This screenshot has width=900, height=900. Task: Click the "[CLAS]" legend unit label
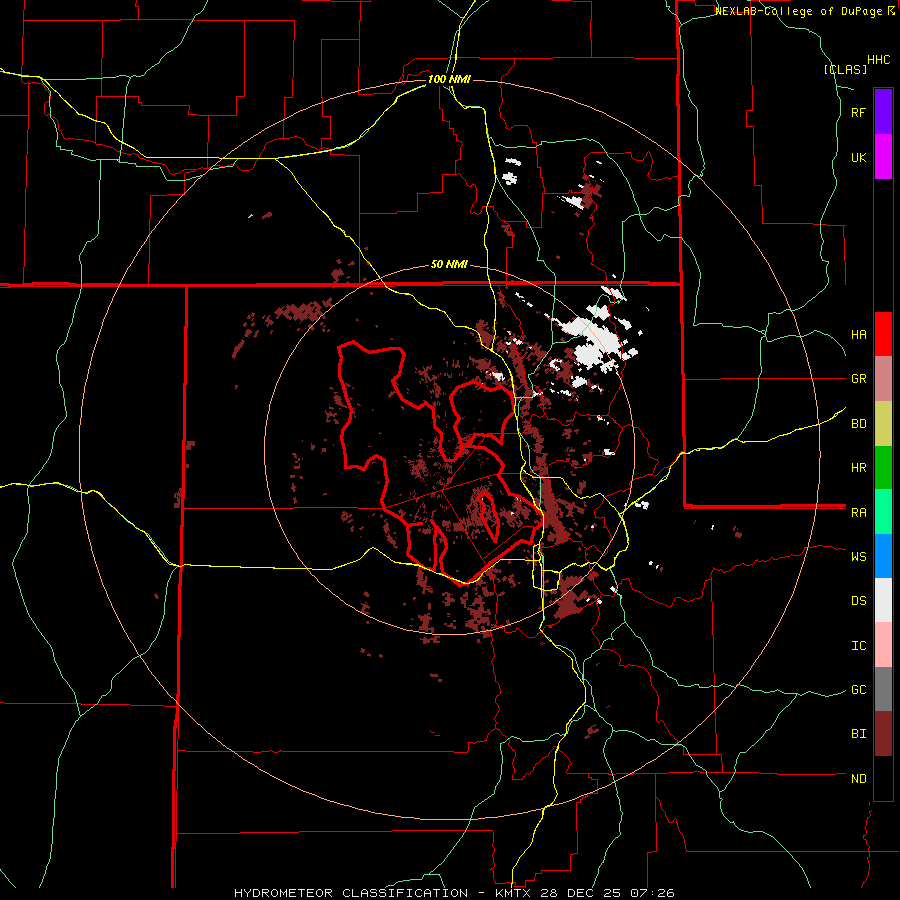(845, 69)
